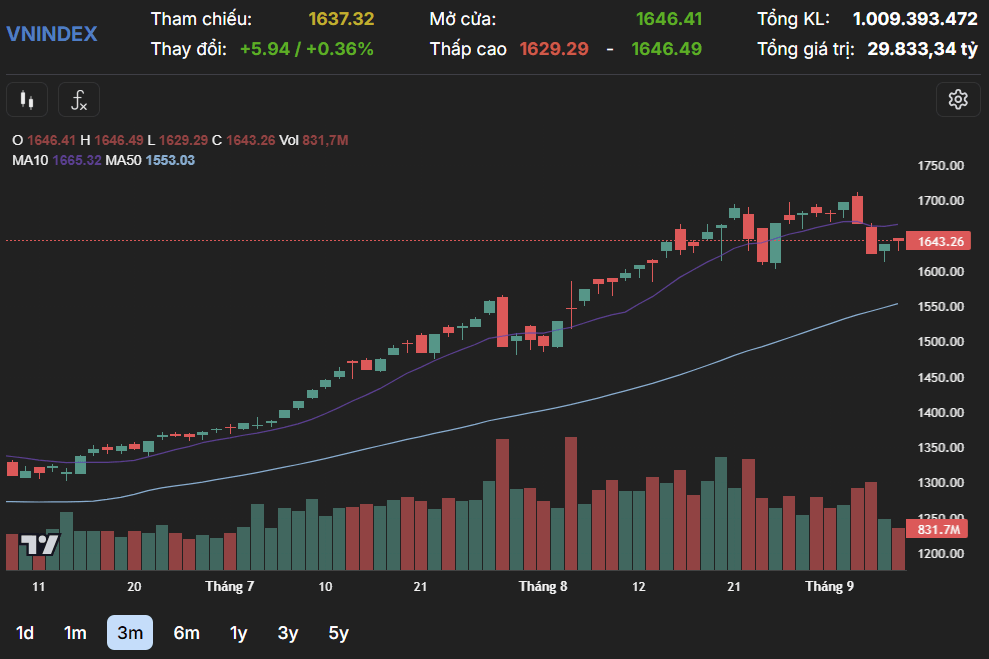989x659 pixels.
Task: Click the Tháng 9 date axis label
Action: (829, 586)
